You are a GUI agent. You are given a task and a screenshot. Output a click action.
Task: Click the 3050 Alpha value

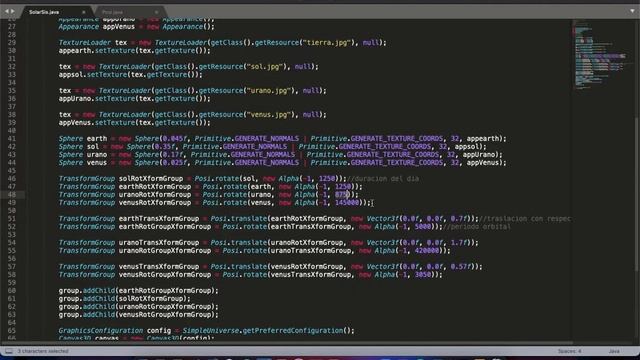click(x=423, y=275)
